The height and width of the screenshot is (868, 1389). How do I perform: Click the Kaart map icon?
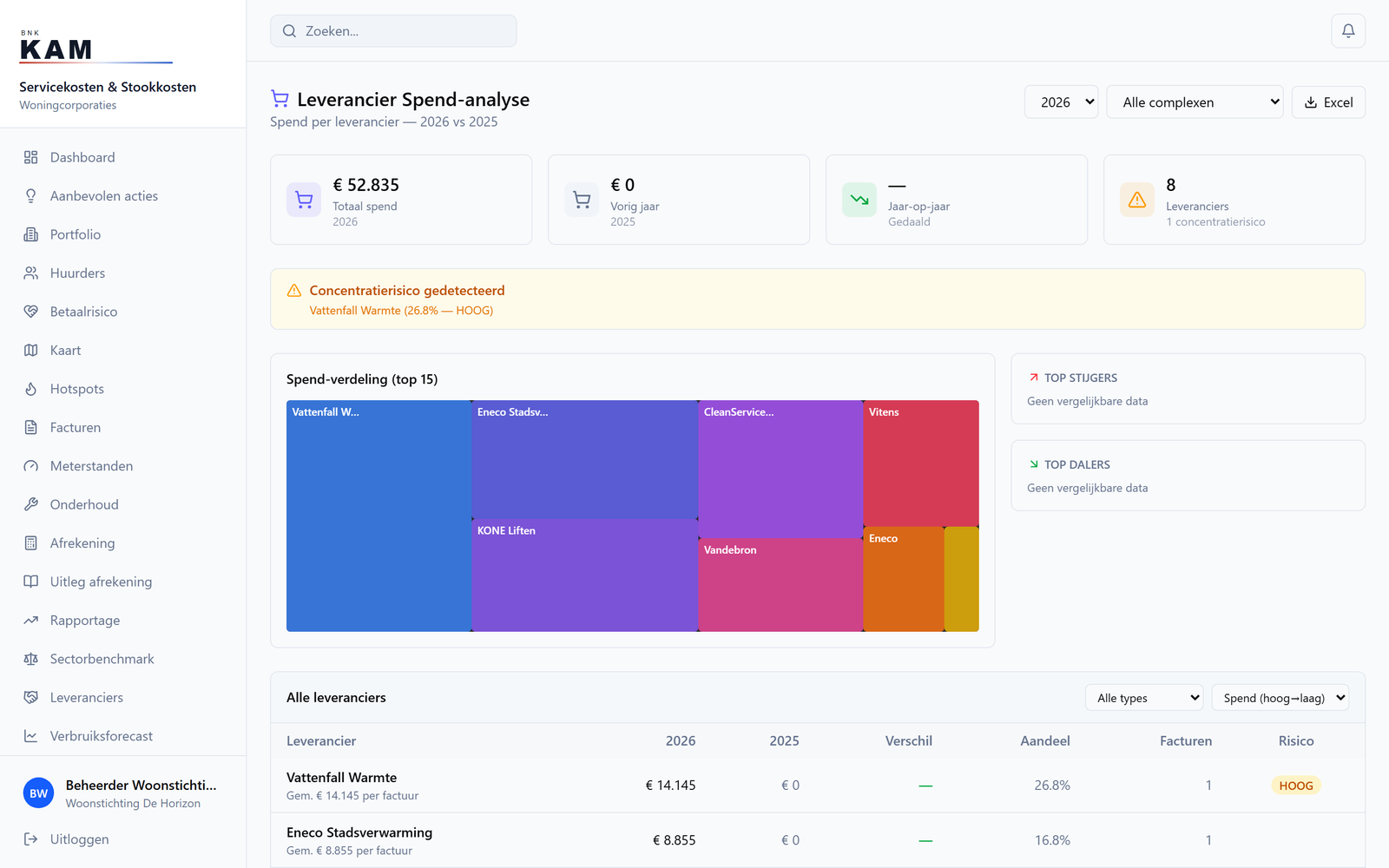coord(31,351)
